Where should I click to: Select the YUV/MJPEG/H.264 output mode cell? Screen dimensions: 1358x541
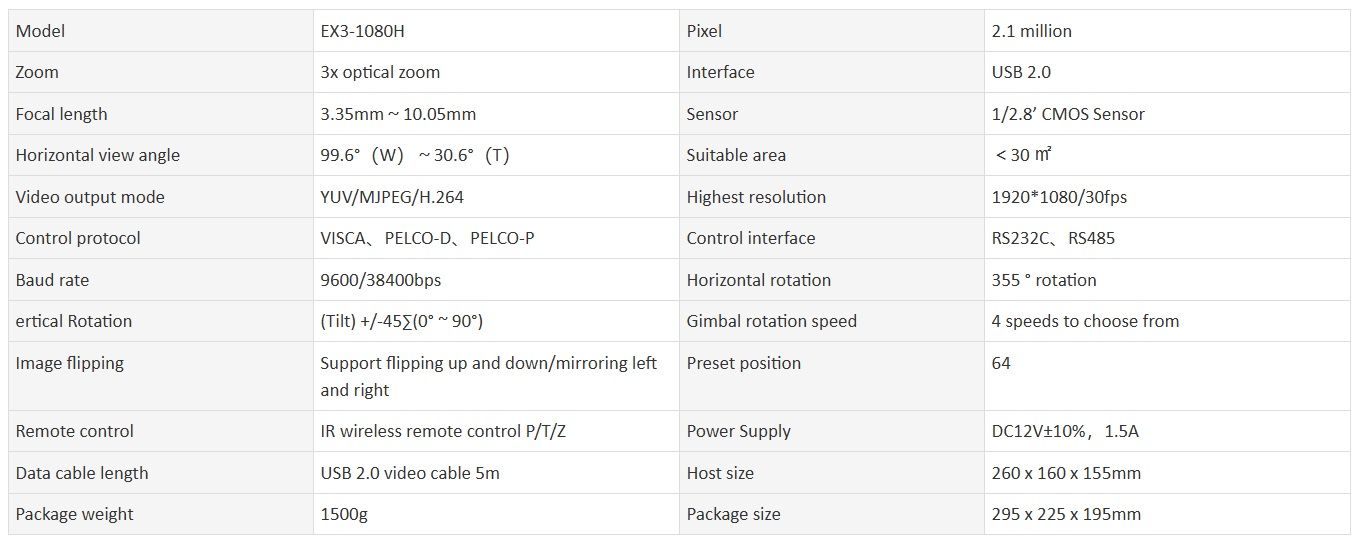click(x=392, y=197)
